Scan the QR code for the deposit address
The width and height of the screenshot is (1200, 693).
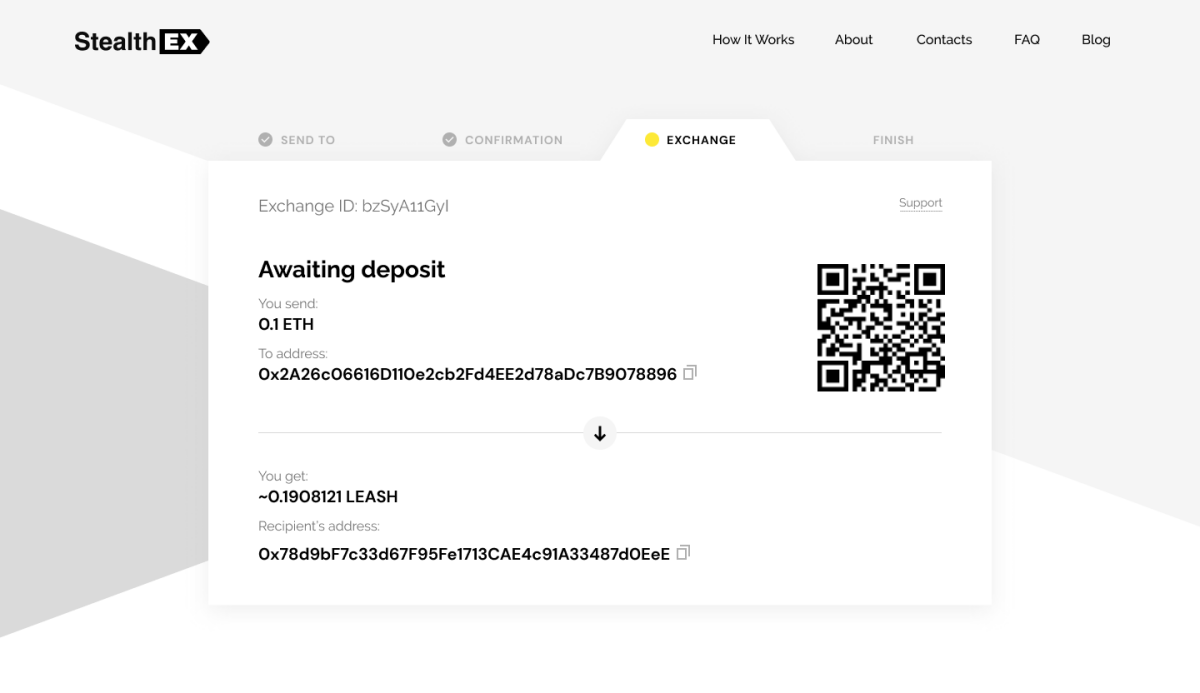click(881, 327)
